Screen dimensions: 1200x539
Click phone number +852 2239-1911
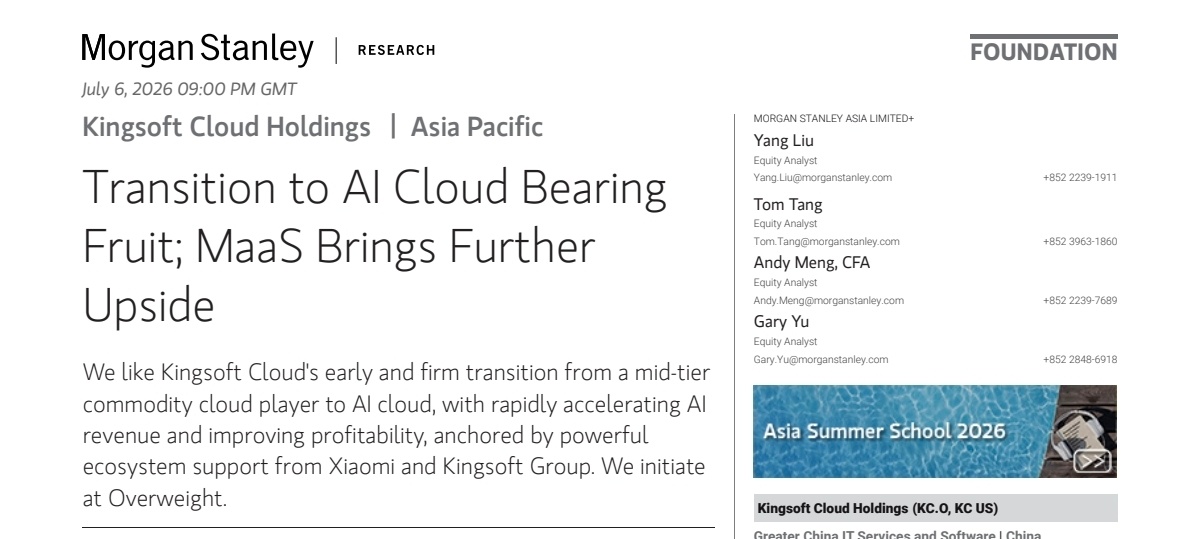tap(1080, 178)
